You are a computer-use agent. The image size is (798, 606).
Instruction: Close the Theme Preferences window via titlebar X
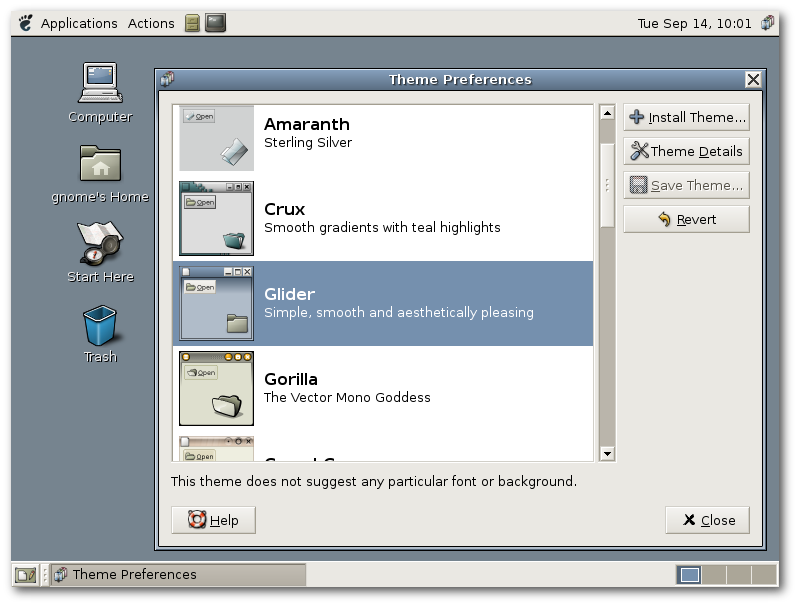(x=753, y=79)
